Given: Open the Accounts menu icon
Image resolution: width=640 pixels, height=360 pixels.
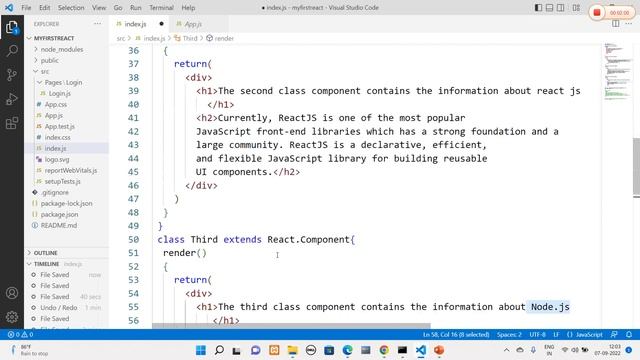Looking at the screenshot, I should pyautogui.click(x=12, y=293).
